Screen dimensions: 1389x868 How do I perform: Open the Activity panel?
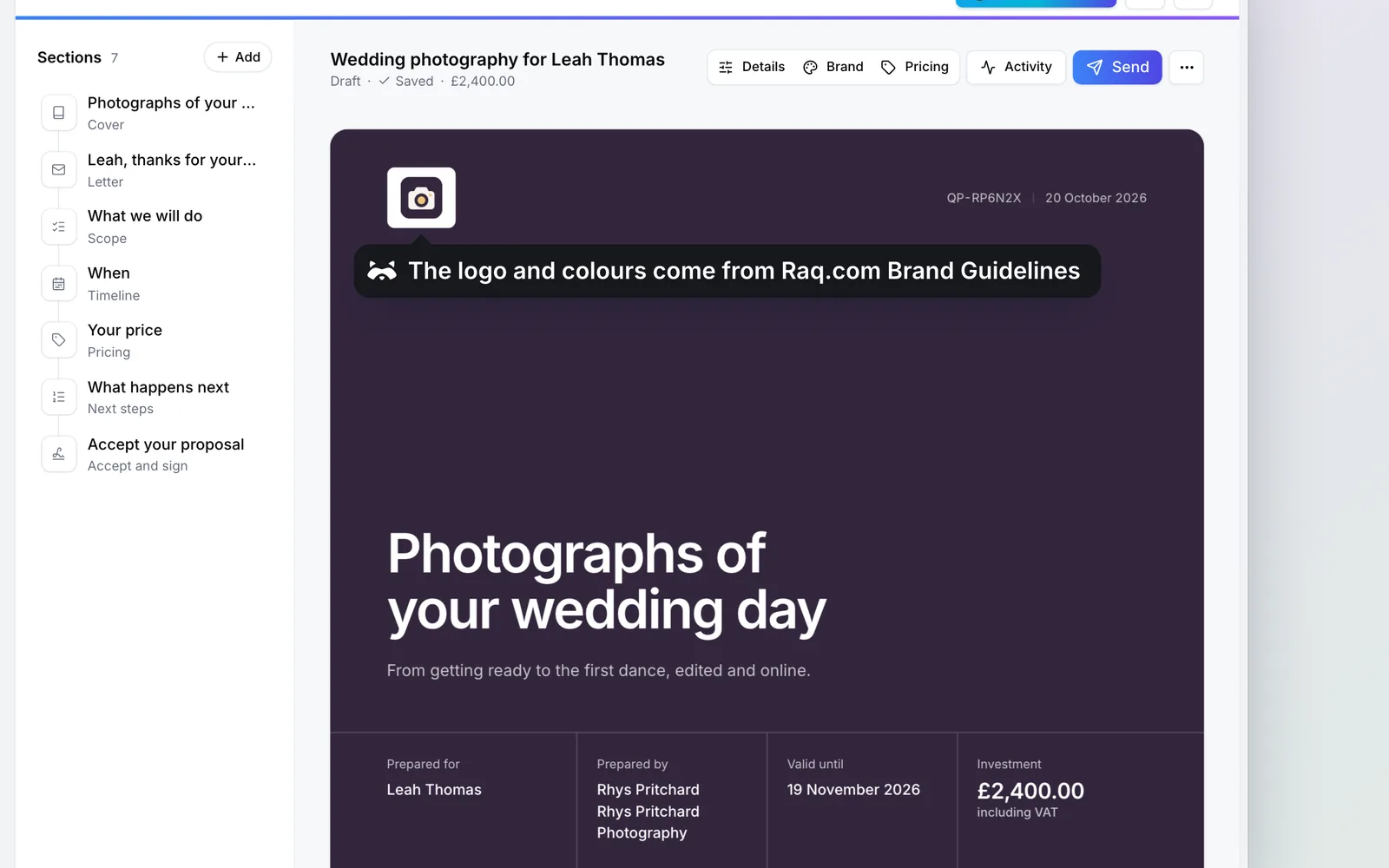tap(1016, 67)
